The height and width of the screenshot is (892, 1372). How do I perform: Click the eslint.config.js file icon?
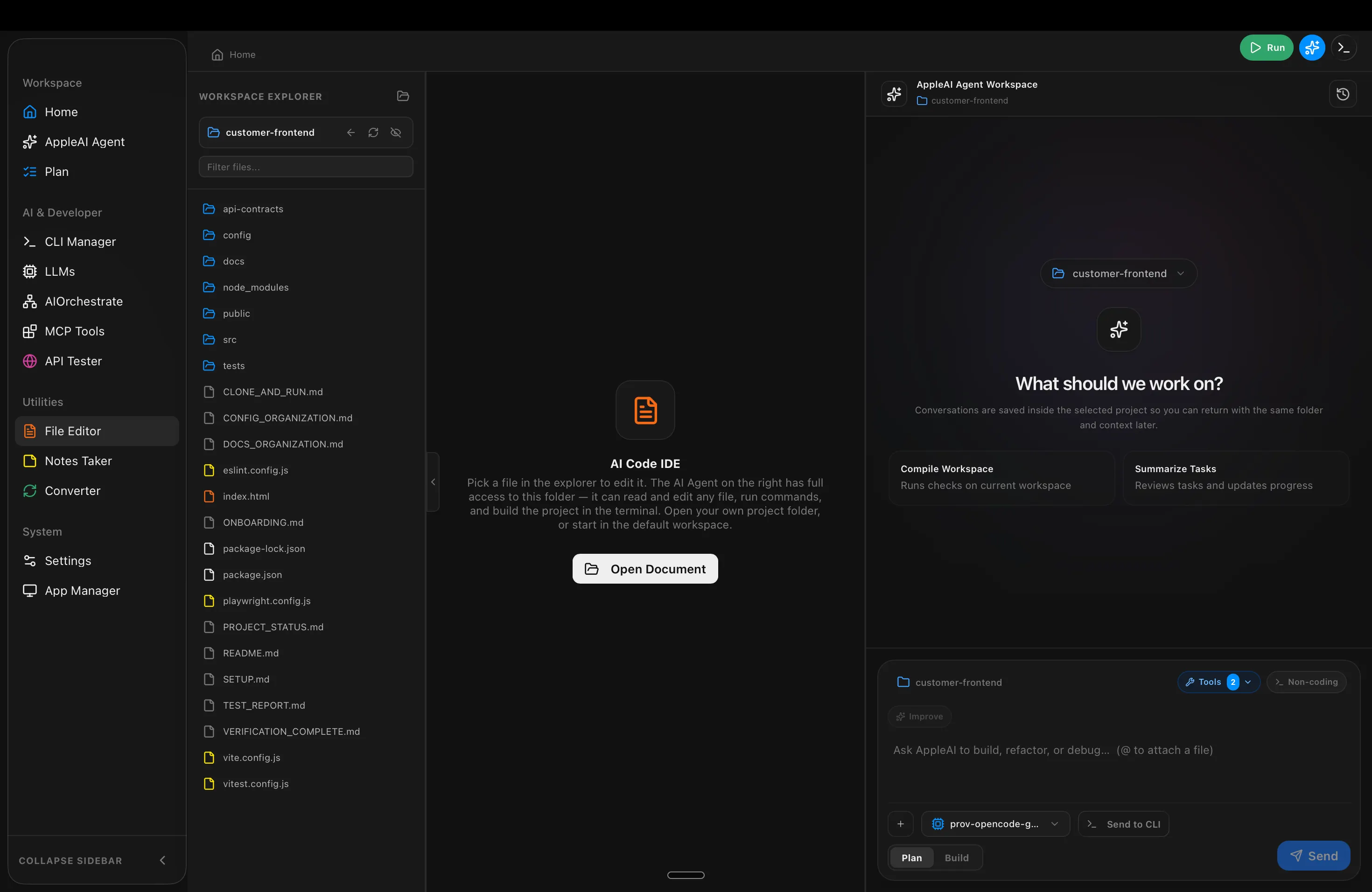coord(209,470)
